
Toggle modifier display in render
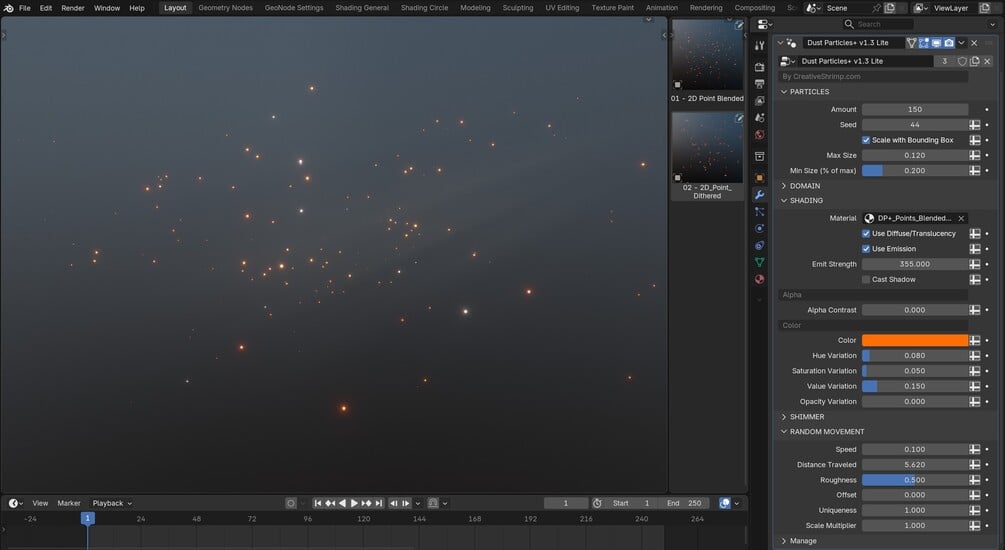(x=949, y=43)
